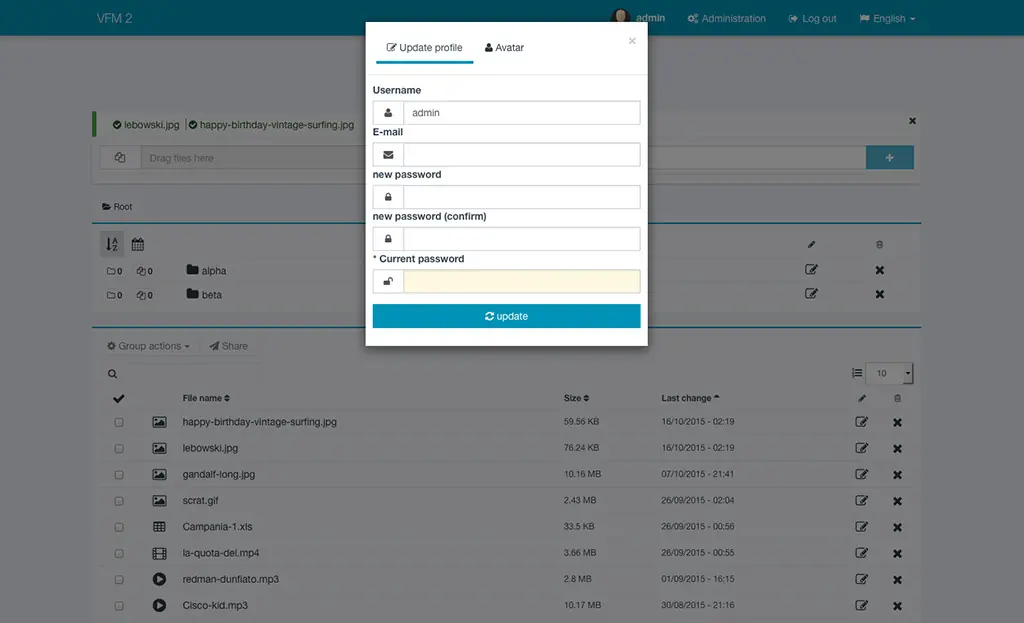1024x623 pixels.
Task: Switch to the Avatar tab
Action: 504,47
